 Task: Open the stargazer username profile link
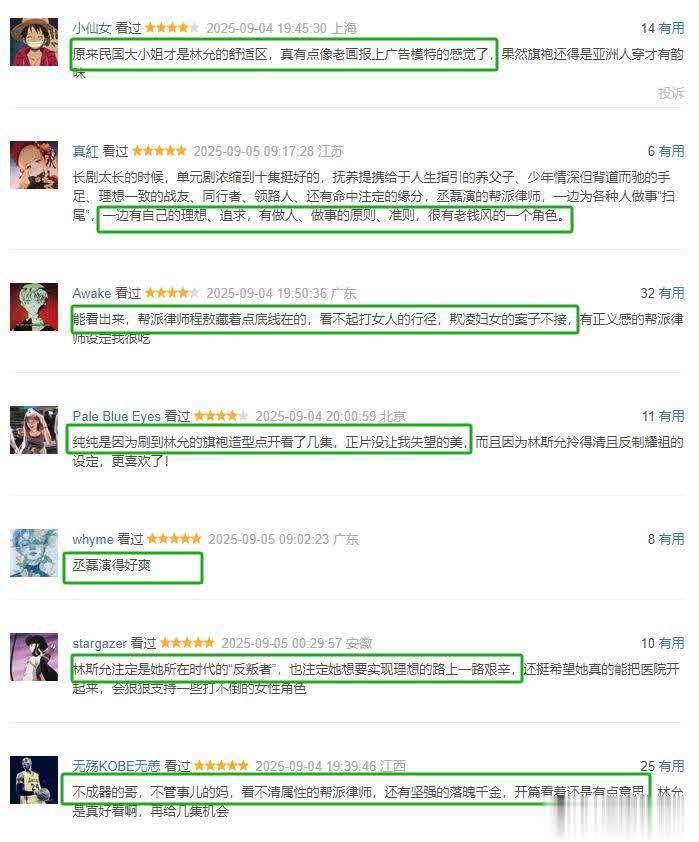(x=99, y=643)
